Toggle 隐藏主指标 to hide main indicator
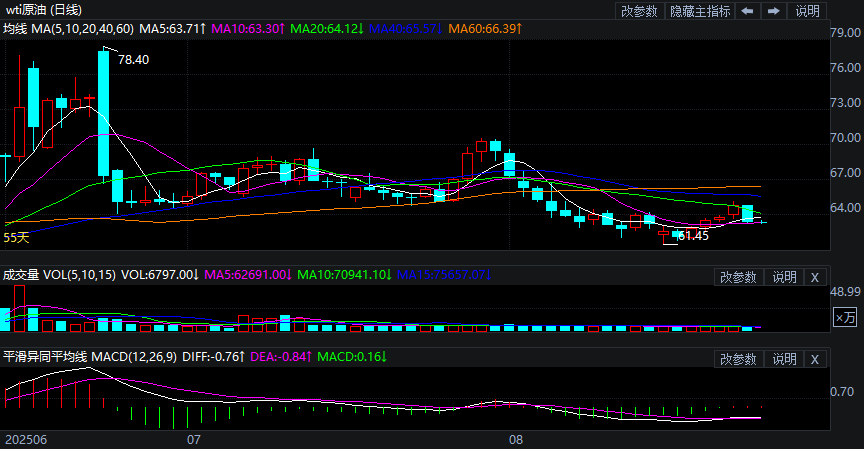Image resolution: width=864 pixels, height=449 pixels. pos(699,11)
